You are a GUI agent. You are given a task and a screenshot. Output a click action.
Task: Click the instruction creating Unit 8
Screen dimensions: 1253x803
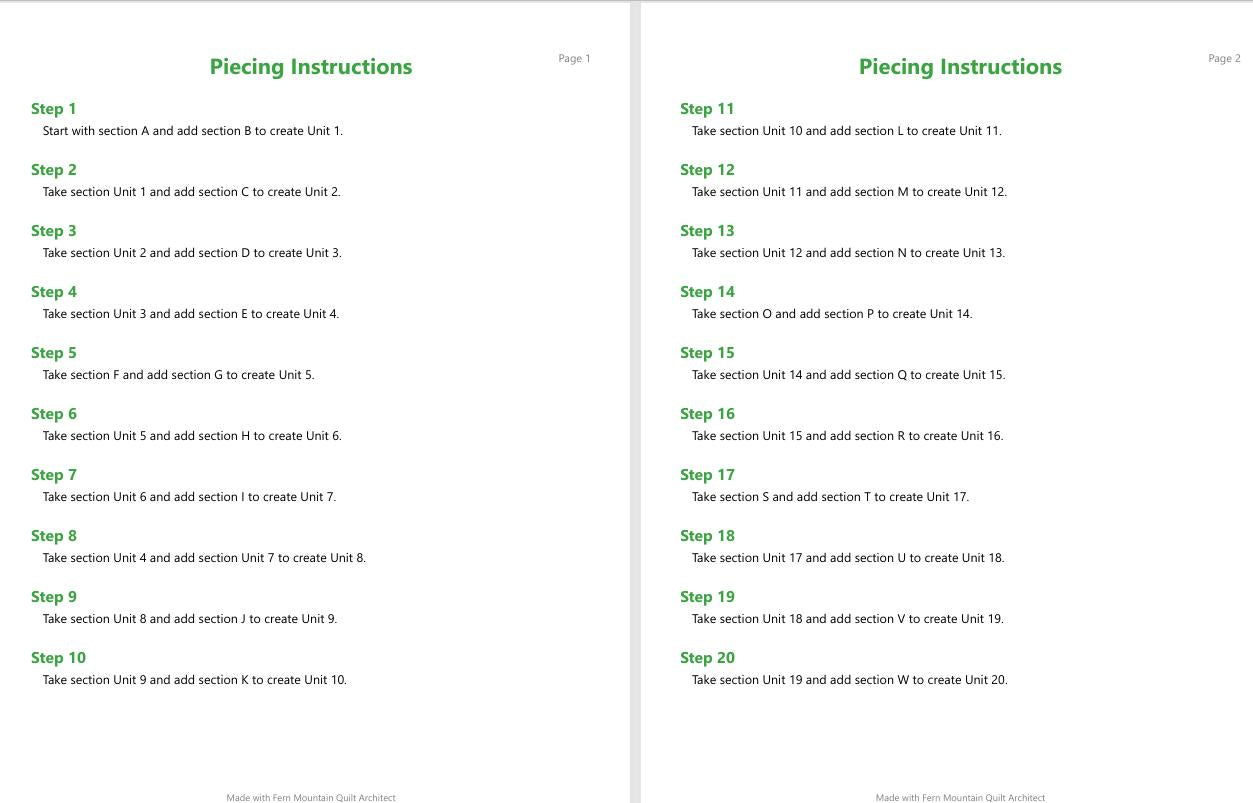coord(204,558)
